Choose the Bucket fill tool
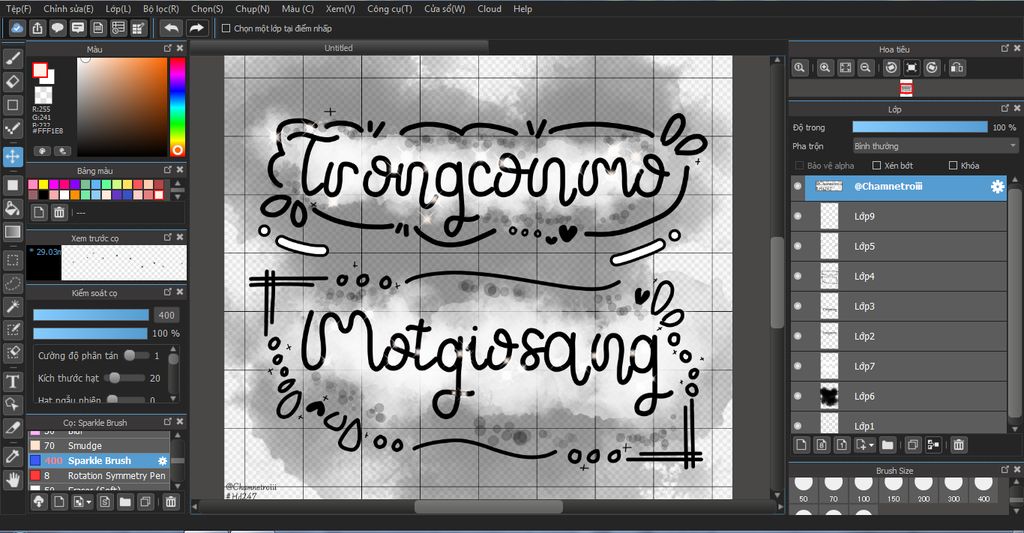This screenshot has width=1024, height=533. 12,208
